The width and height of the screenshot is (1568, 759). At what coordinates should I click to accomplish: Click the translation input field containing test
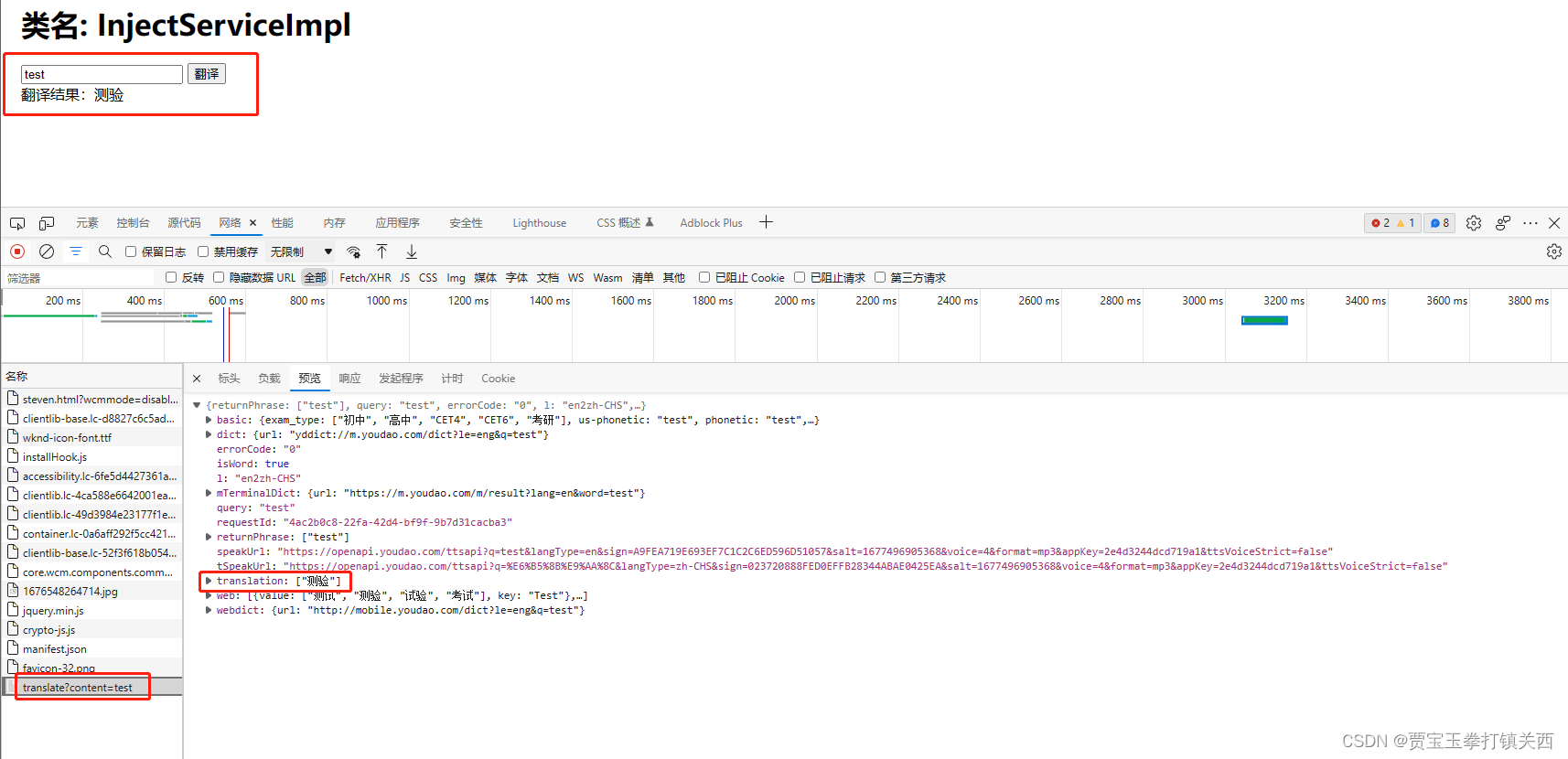pyautogui.click(x=102, y=74)
